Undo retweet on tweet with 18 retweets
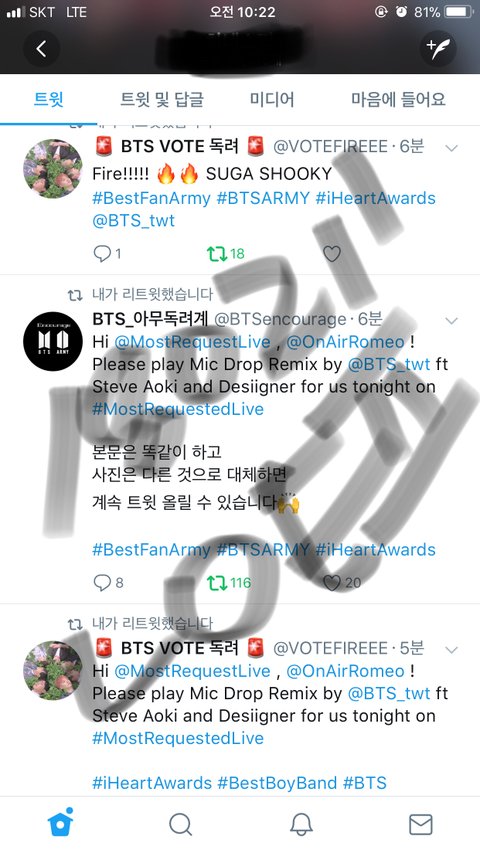The width and height of the screenshot is (480, 853). pos(217,253)
